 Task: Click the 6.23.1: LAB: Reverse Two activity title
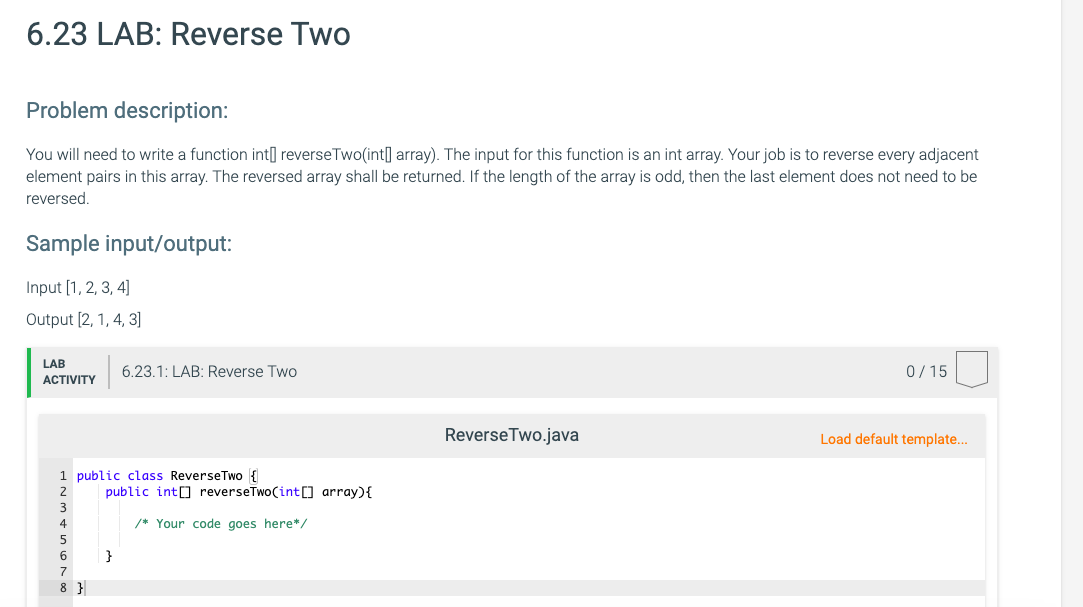pyautogui.click(x=210, y=371)
